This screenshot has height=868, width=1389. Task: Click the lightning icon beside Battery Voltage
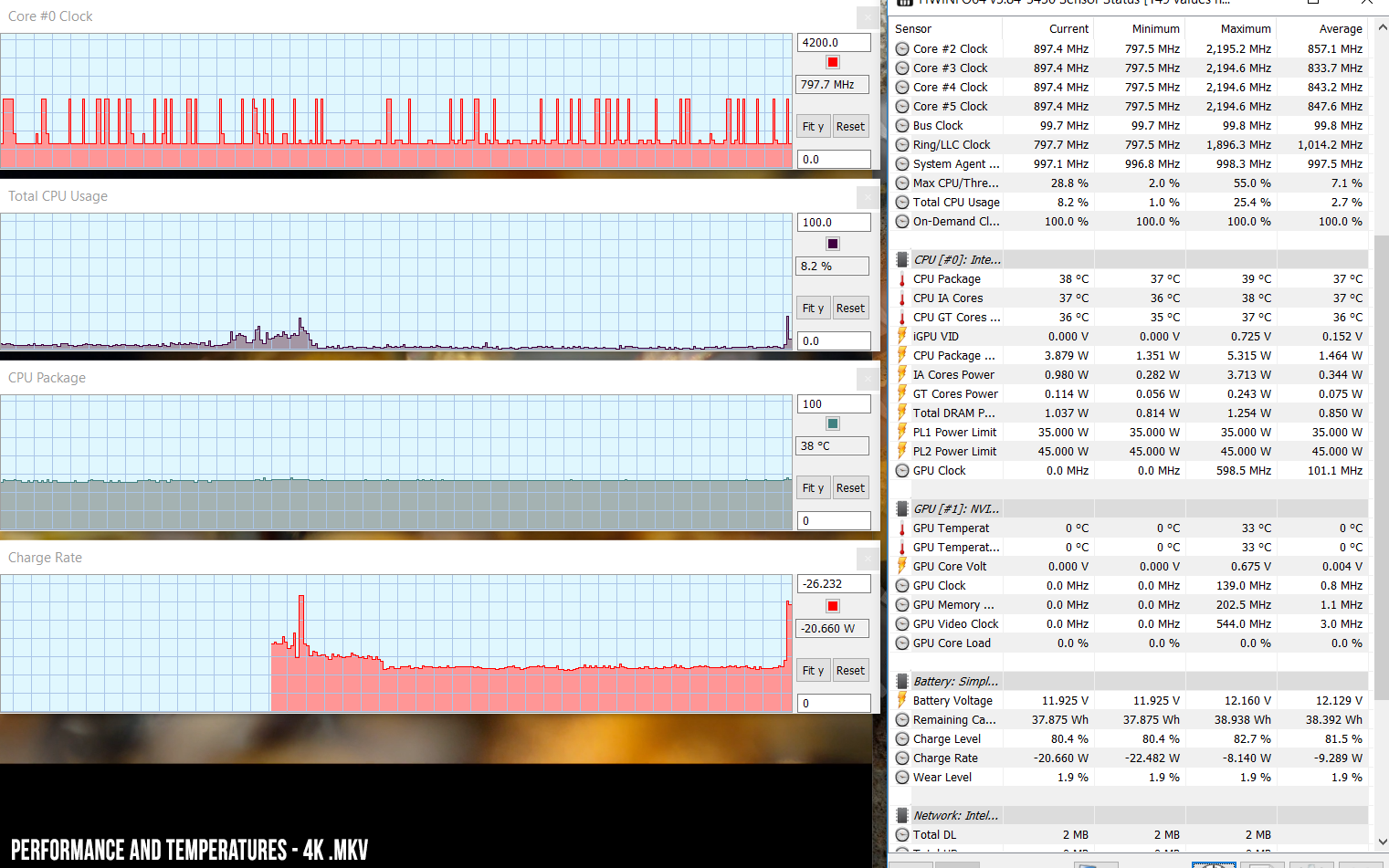(902, 701)
